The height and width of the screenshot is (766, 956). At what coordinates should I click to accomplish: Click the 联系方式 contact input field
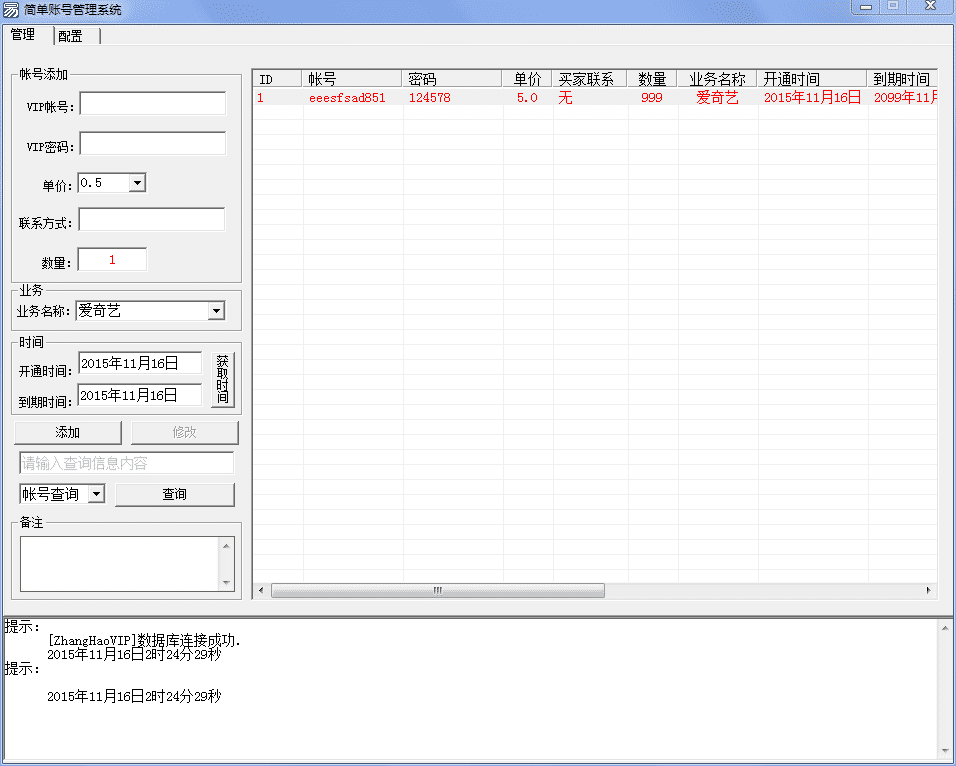click(x=151, y=219)
